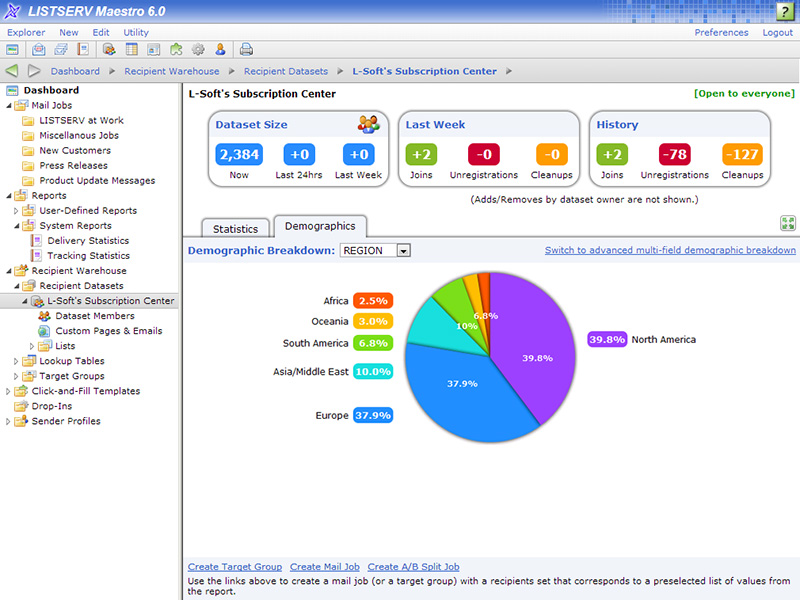
Task: Open the New menu
Action: (69, 32)
